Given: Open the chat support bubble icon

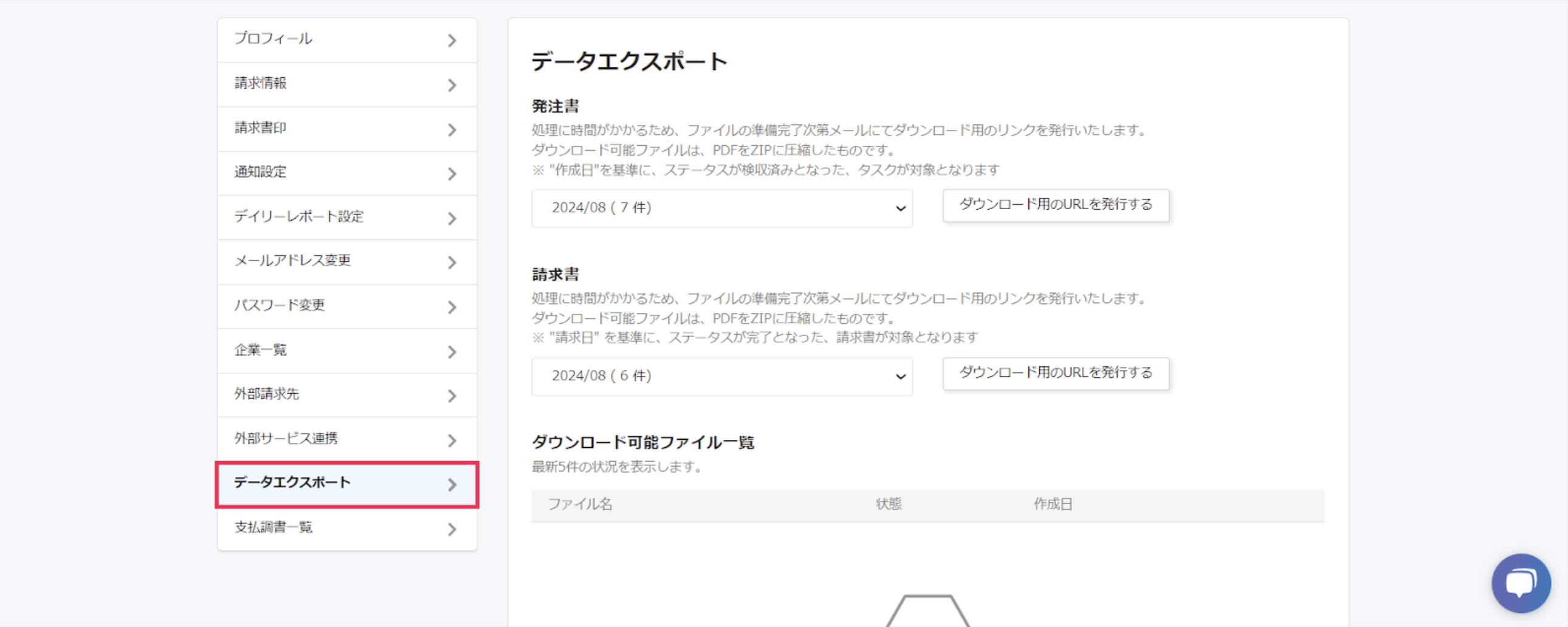Looking at the screenshot, I should pyautogui.click(x=1521, y=583).
